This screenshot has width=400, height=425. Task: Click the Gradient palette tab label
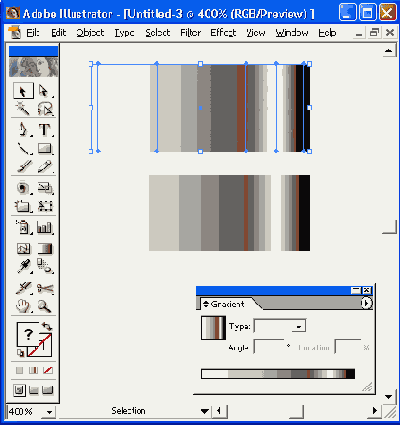point(228,304)
